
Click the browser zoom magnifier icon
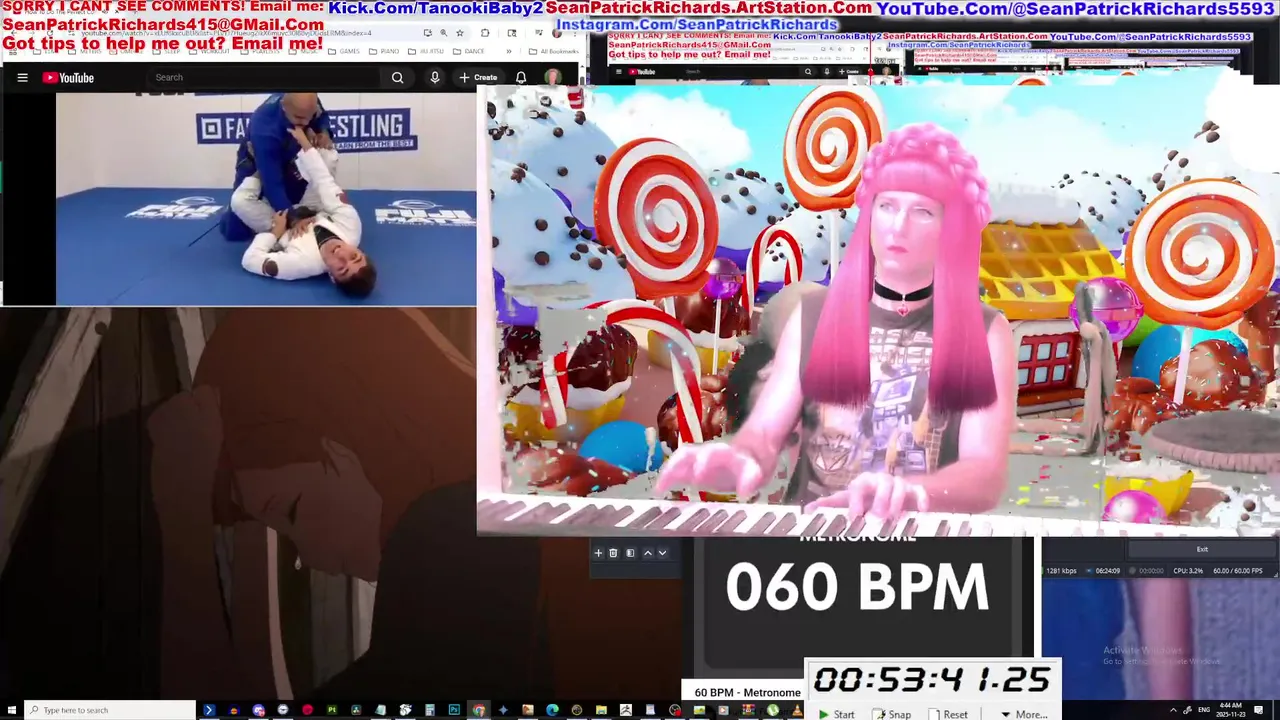click(443, 33)
